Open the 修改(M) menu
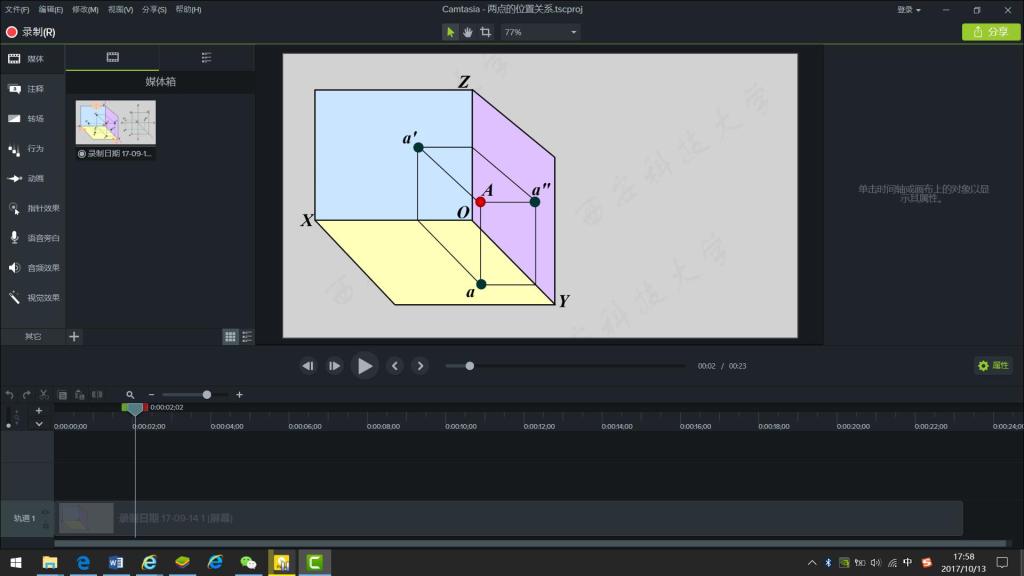Viewport: 1024px width, 576px height. point(85,9)
